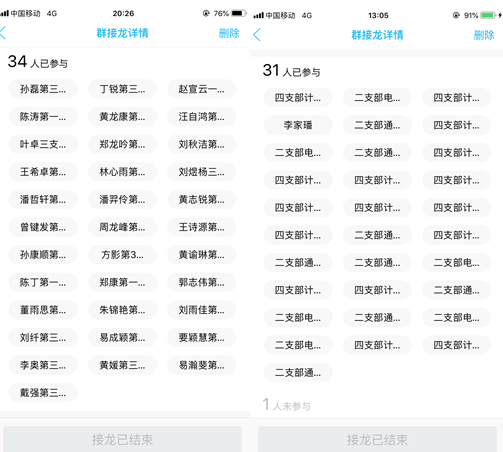Tap the back arrow on the right screen
Screen dimensions: 503x452
click(257, 35)
